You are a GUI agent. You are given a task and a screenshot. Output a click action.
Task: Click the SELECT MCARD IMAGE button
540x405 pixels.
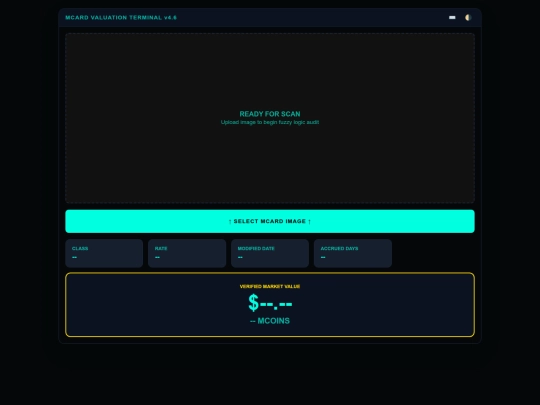pyautogui.click(x=270, y=221)
